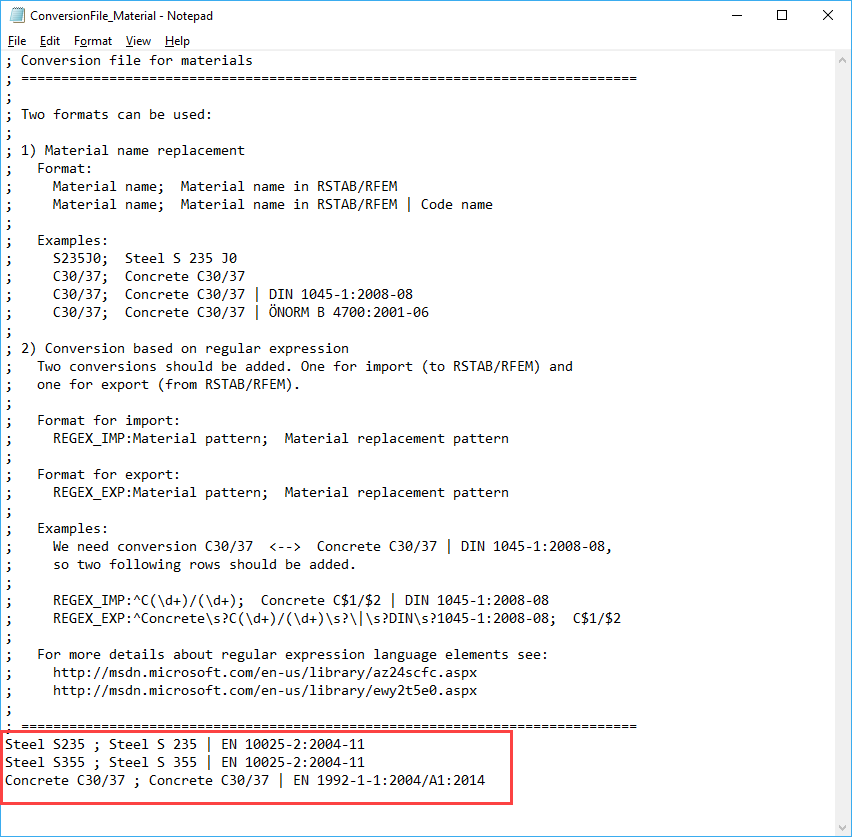The width and height of the screenshot is (852, 837).
Task: Click '2) Conversion based on regular expression' line
Action: point(185,348)
